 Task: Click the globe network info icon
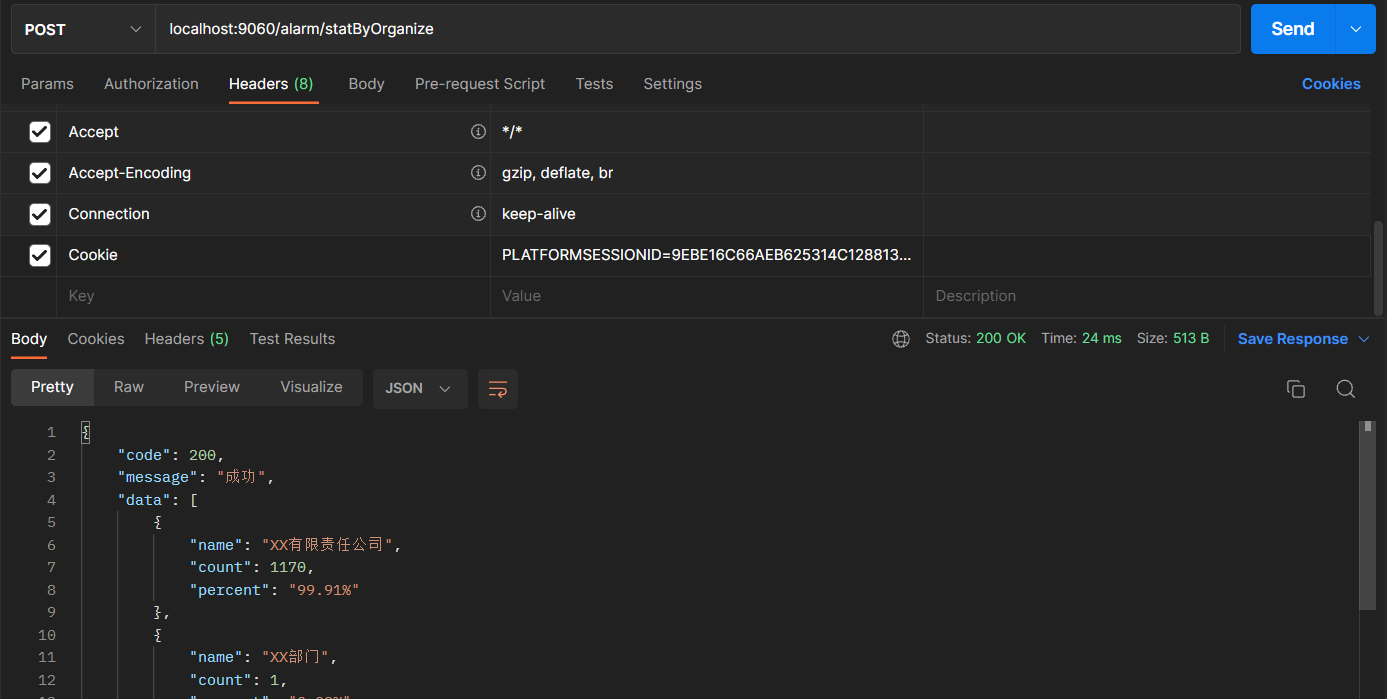tap(900, 338)
